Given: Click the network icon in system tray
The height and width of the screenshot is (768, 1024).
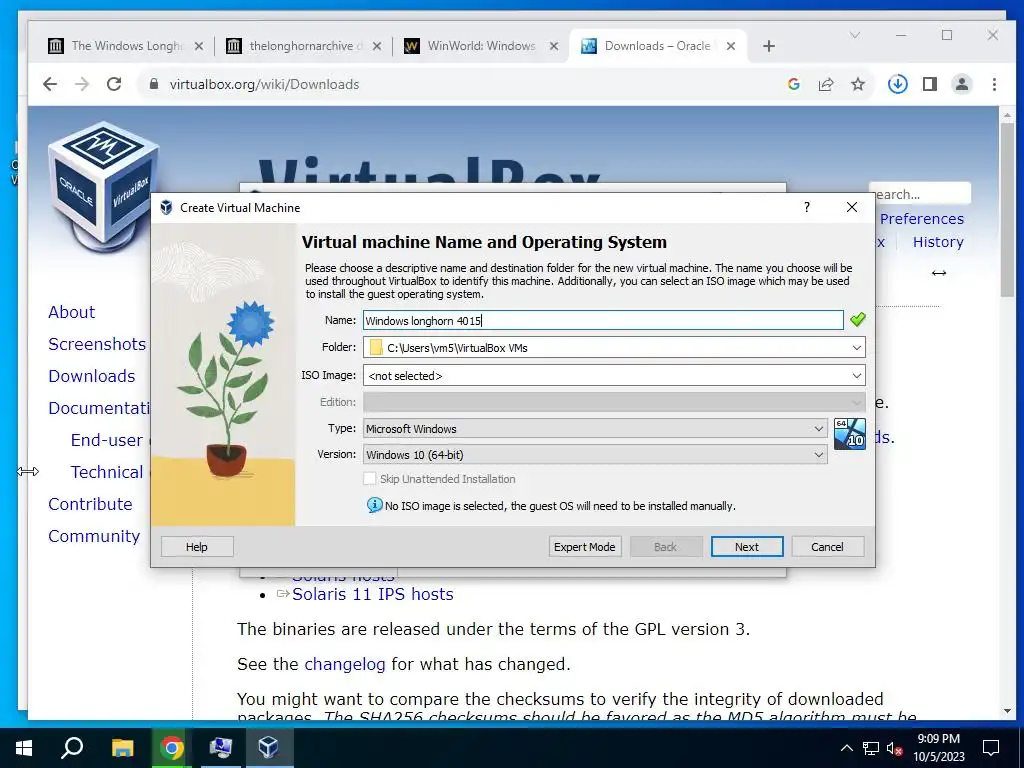Looking at the screenshot, I should (x=871, y=748).
